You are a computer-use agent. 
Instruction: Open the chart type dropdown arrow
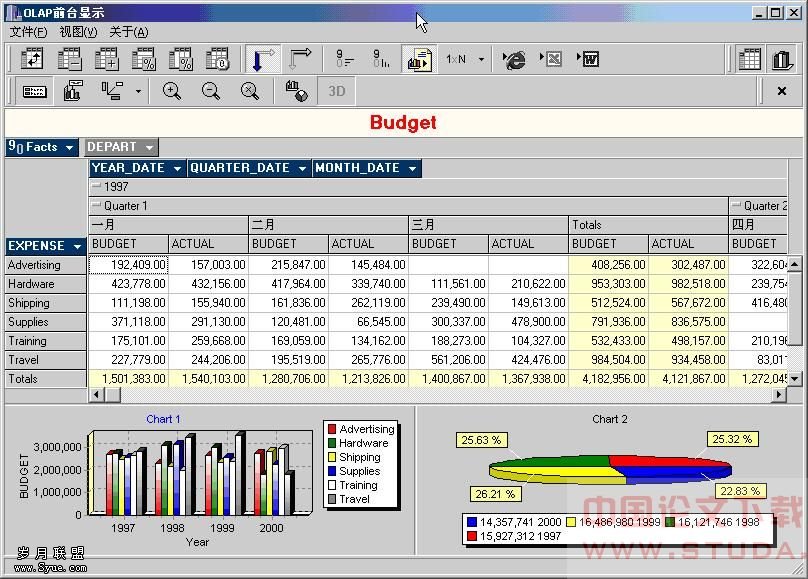tap(138, 92)
